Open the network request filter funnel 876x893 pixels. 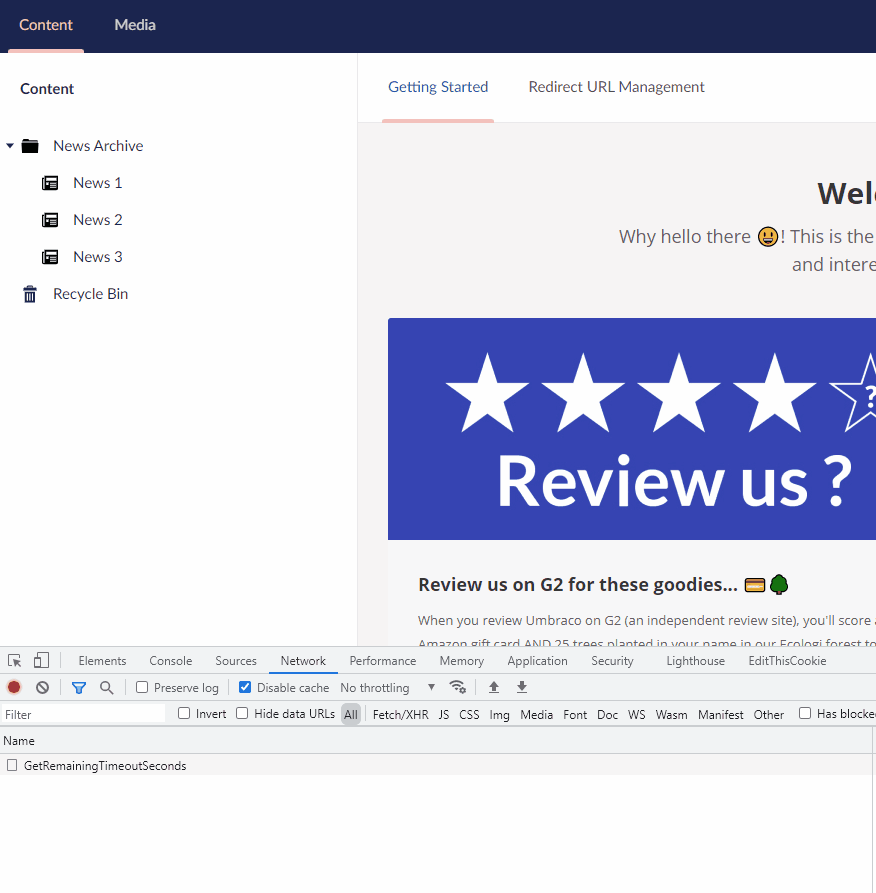point(79,687)
